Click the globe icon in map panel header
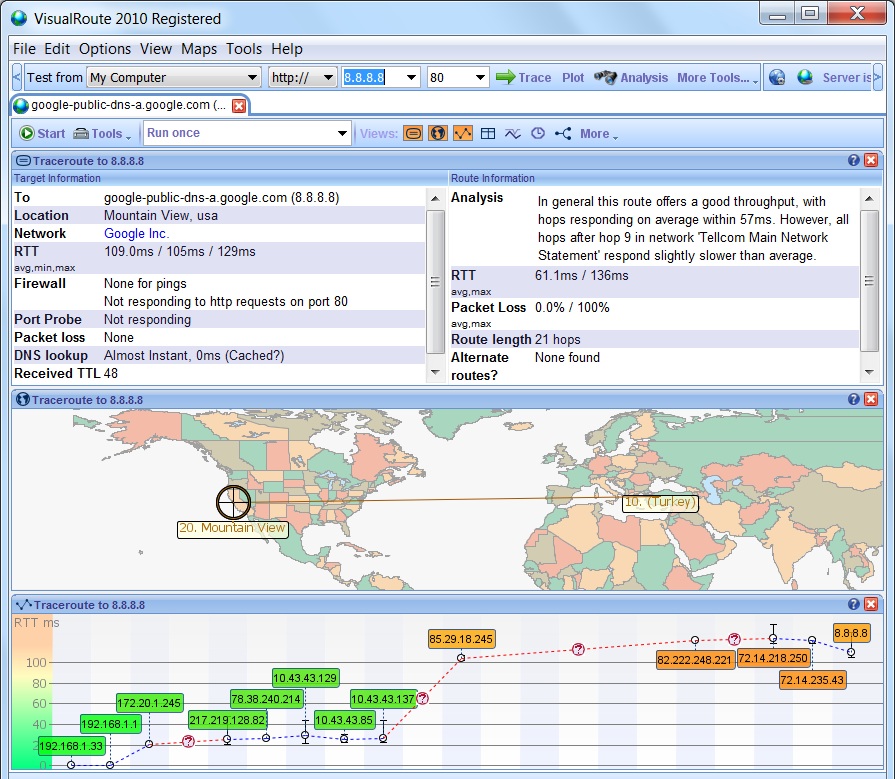 23,399
